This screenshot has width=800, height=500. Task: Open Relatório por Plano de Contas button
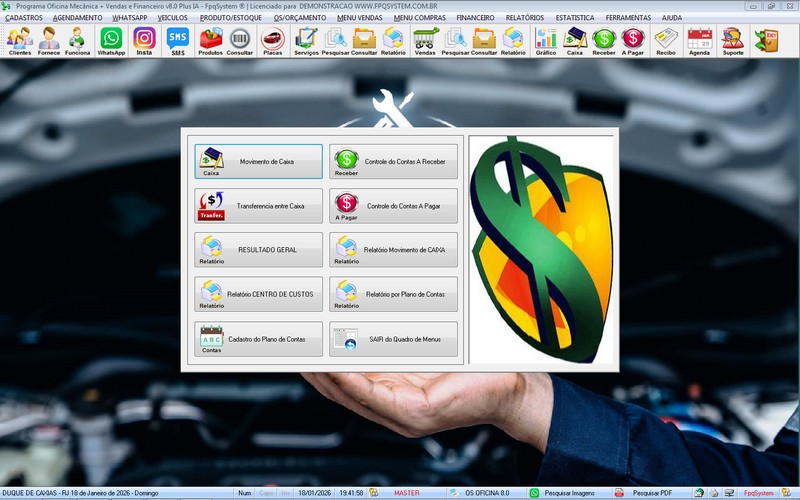[393, 294]
